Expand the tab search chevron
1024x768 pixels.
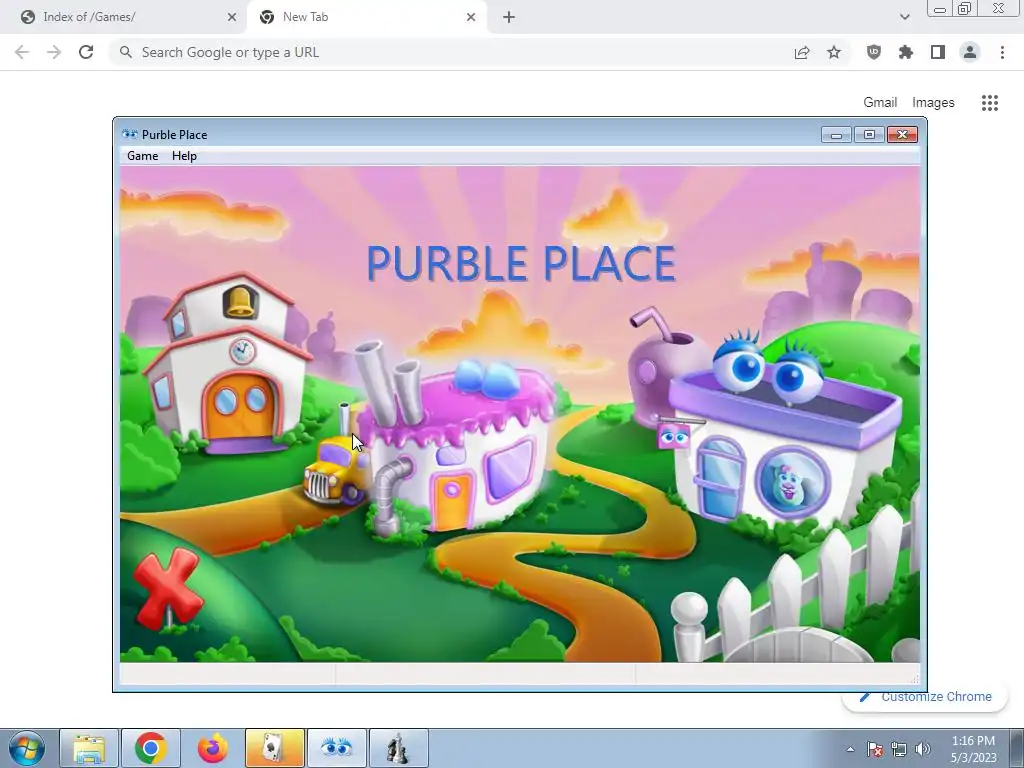tap(904, 17)
